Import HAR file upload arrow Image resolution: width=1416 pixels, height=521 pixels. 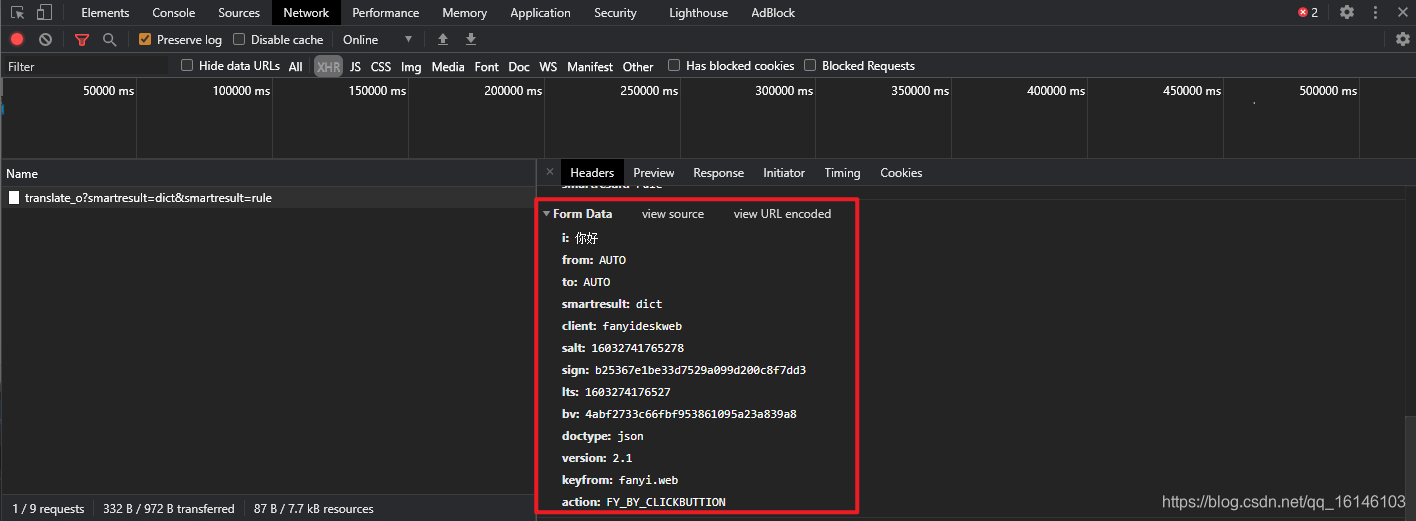[443, 39]
